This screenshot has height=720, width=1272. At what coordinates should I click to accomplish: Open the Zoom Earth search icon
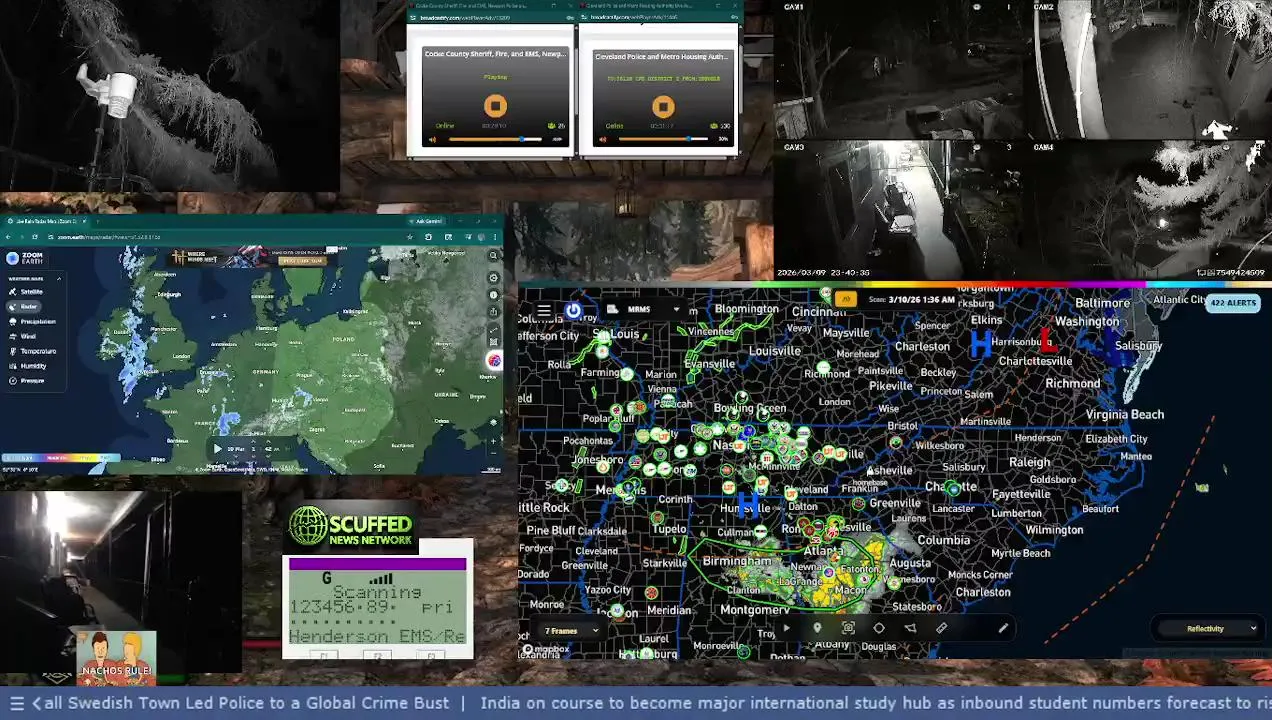click(x=493, y=256)
